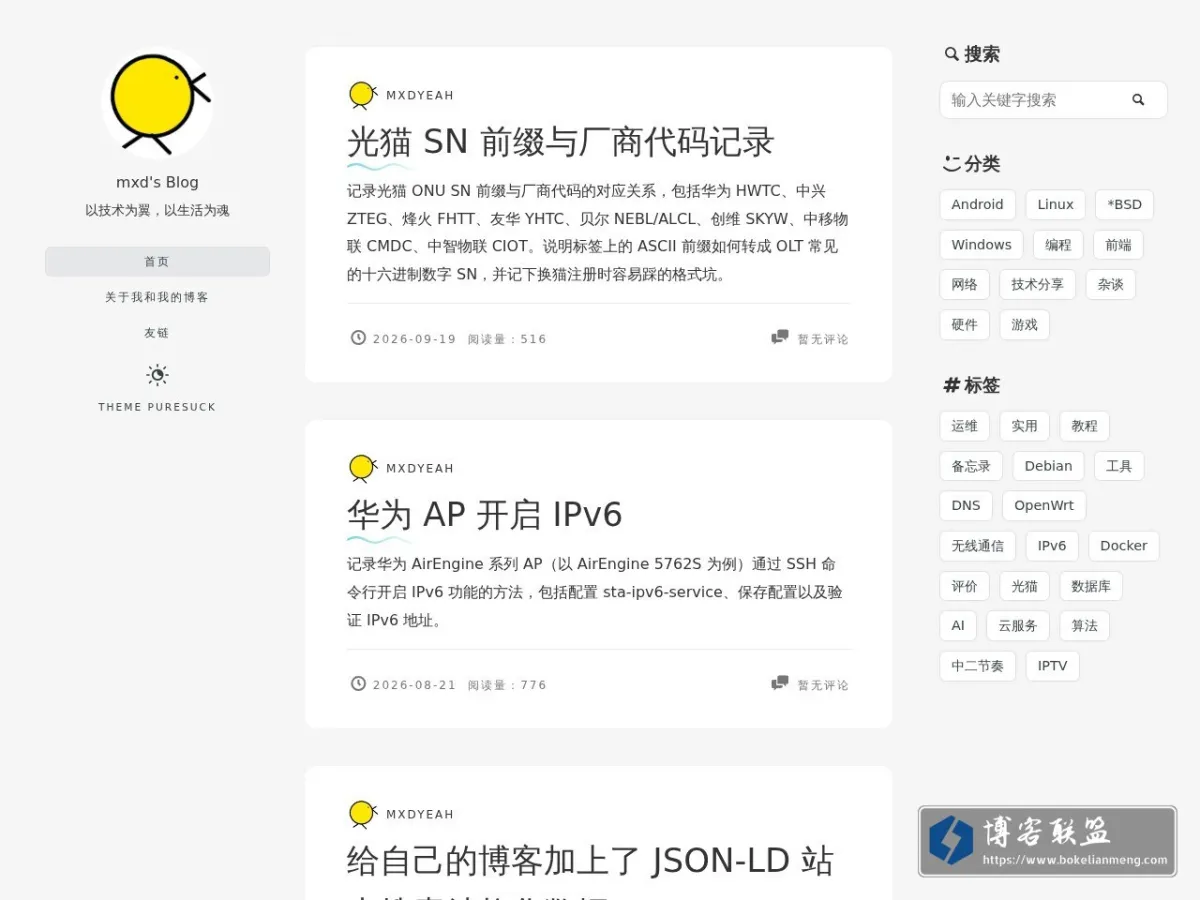Screen dimensions: 1200x900
Task: Toggle the dark/light theme sun icon
Action: (157, 375)
